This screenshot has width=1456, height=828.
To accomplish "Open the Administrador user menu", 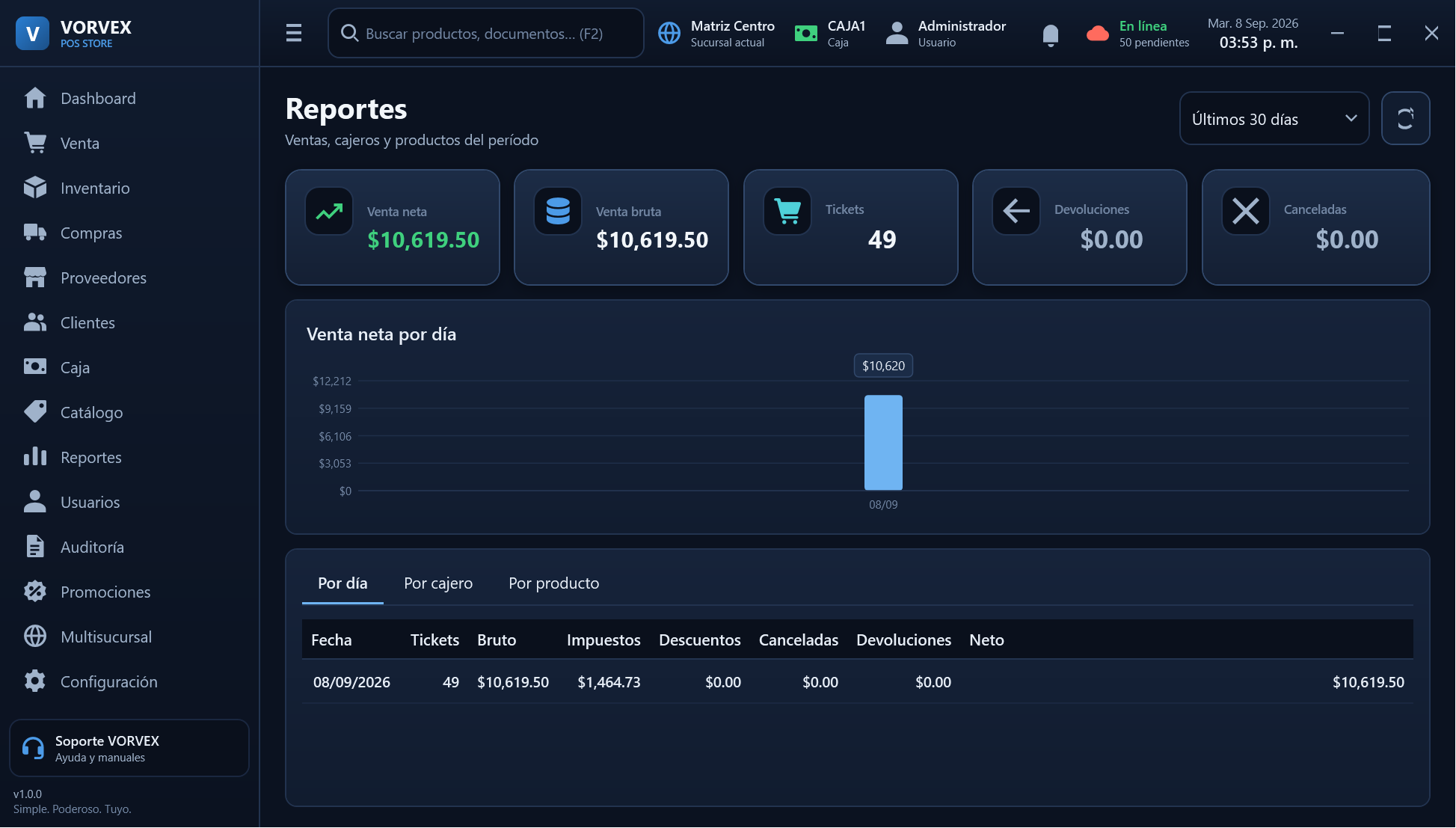I will point(946,34).
